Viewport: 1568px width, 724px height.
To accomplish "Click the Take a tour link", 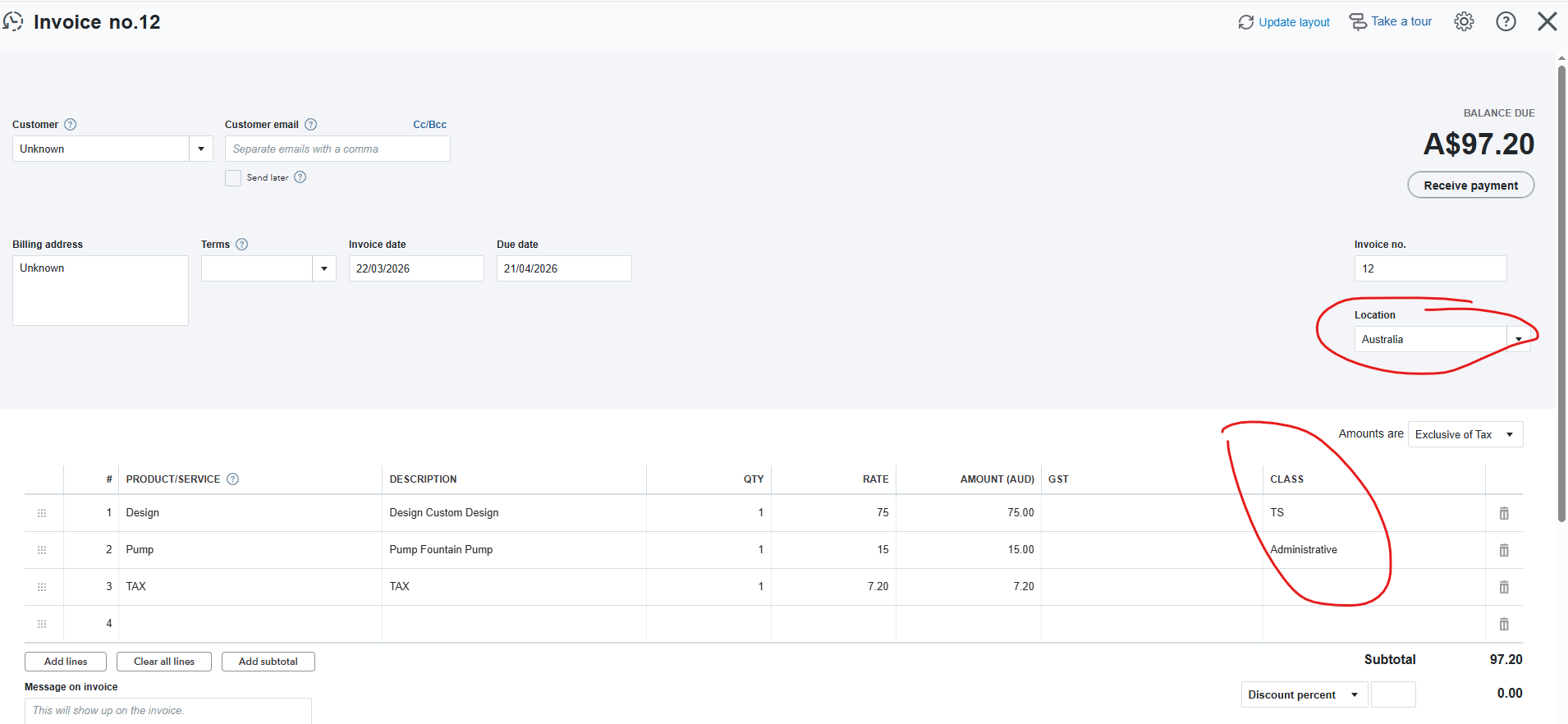I will point(1401,21).
